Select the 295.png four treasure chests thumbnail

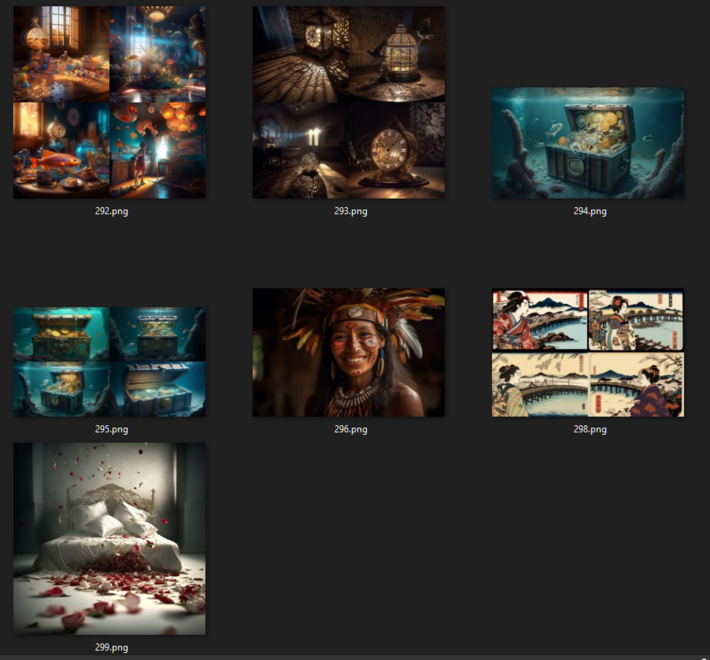(109, 362)
